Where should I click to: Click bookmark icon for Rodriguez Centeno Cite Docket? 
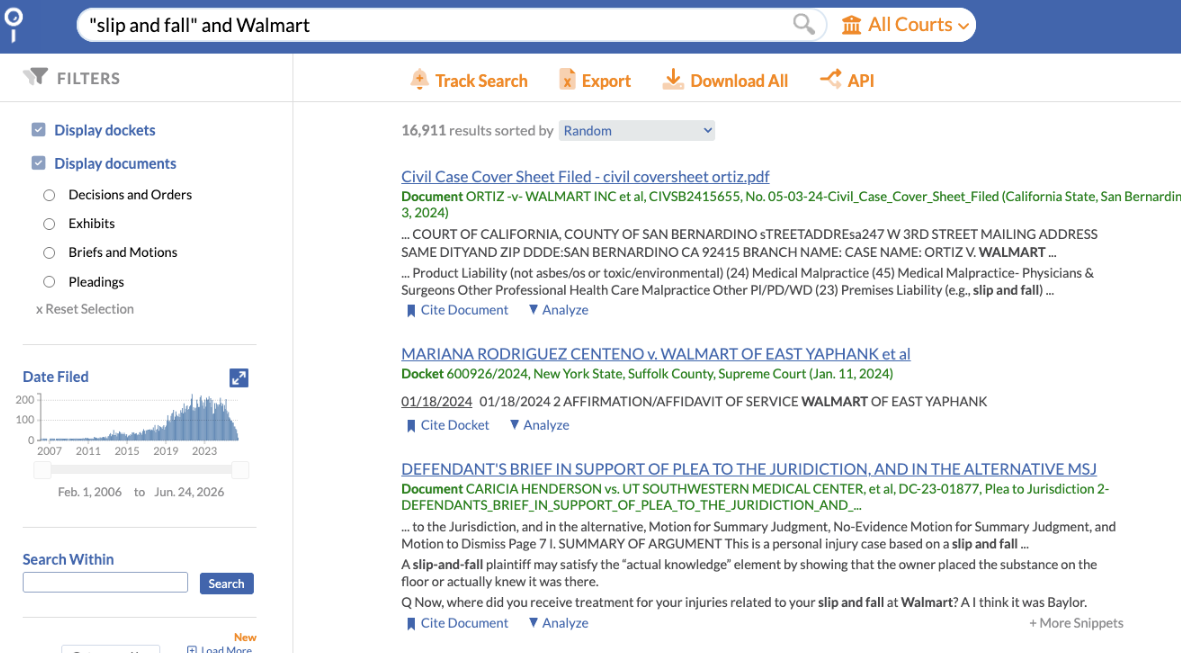tap(410, 426)
